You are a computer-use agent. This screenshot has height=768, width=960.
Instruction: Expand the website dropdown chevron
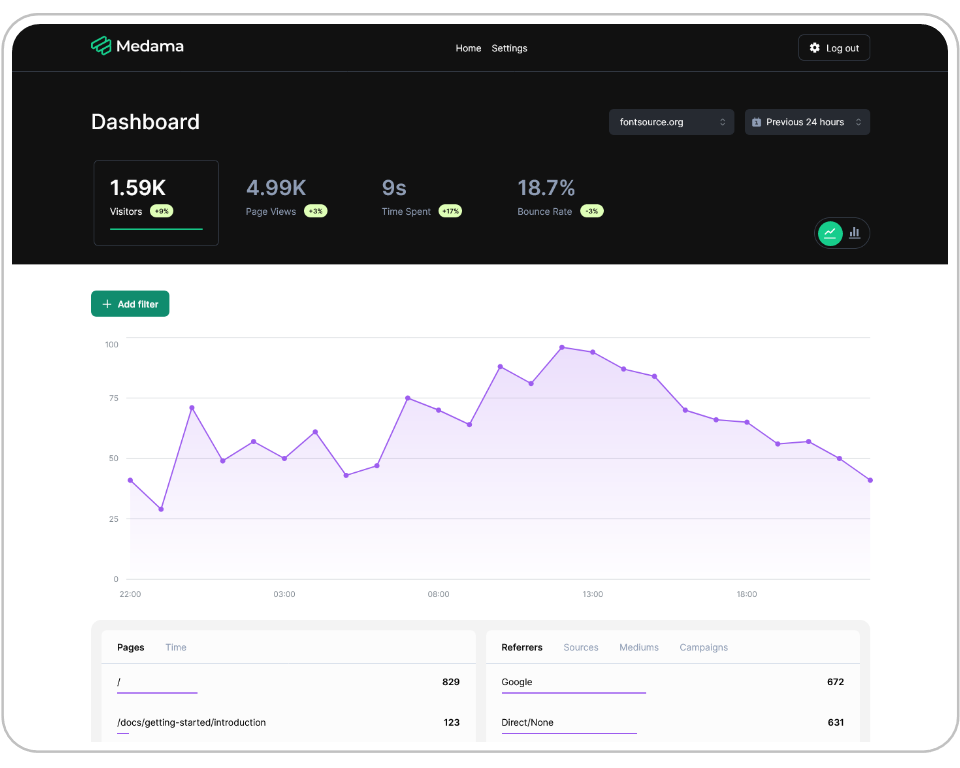click(725, 121)
